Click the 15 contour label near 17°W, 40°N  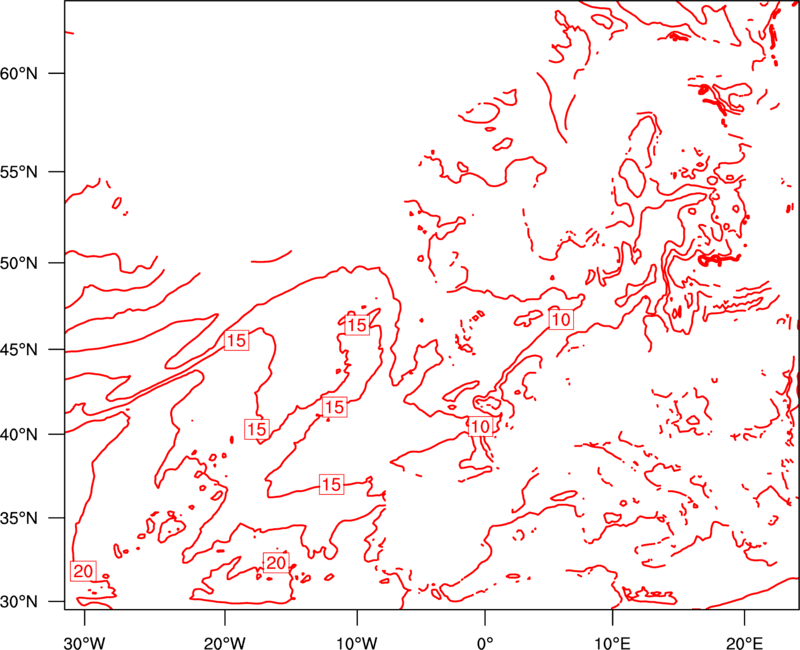click(x=257, y=429)
